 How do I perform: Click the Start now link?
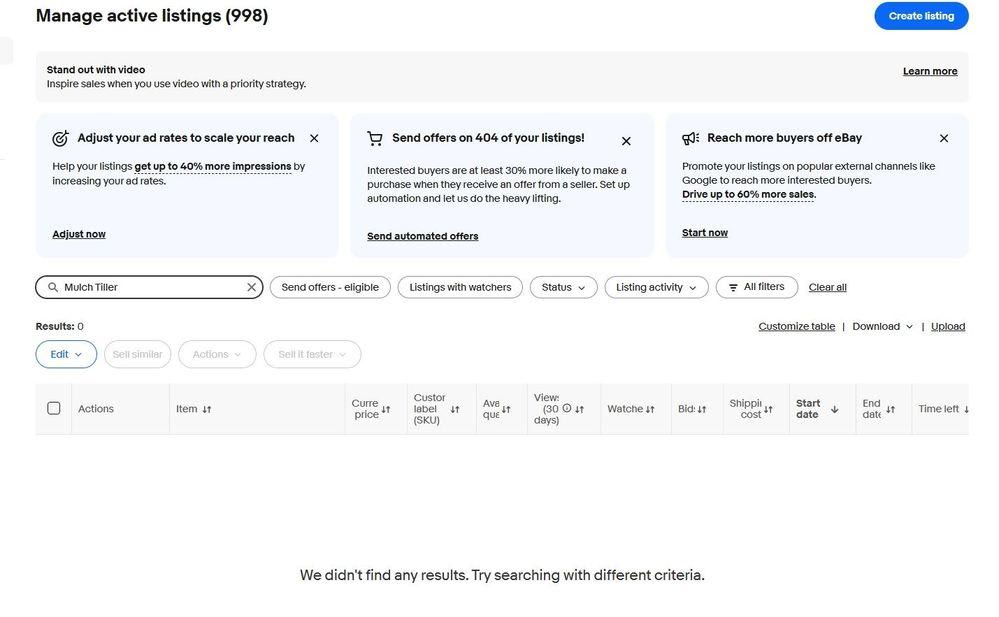click(705, 233)
